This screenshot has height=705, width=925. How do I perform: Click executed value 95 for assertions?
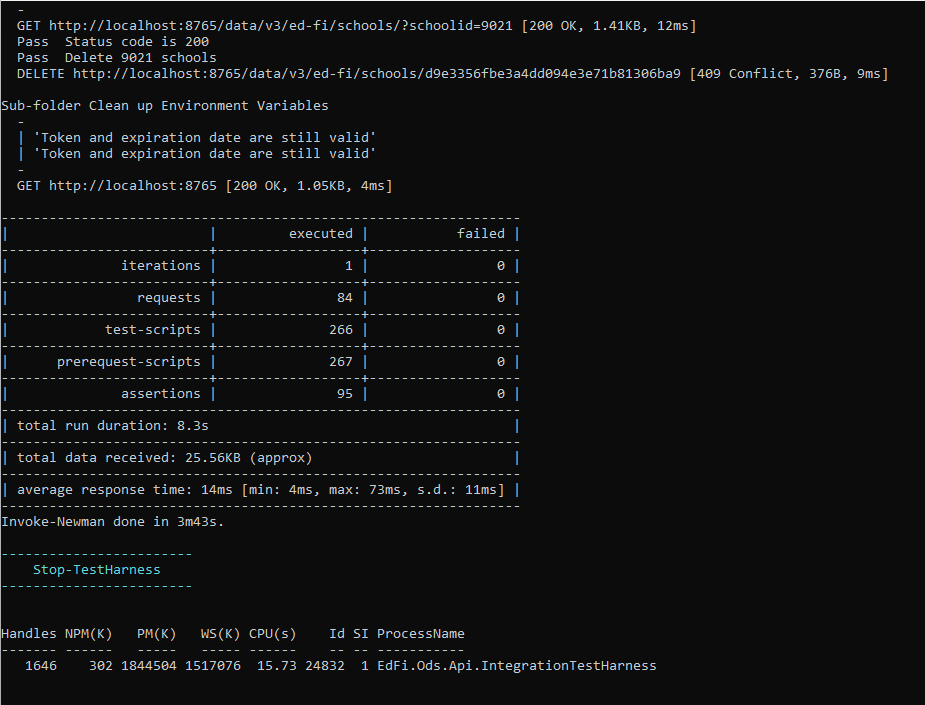(x=345, y=394)
